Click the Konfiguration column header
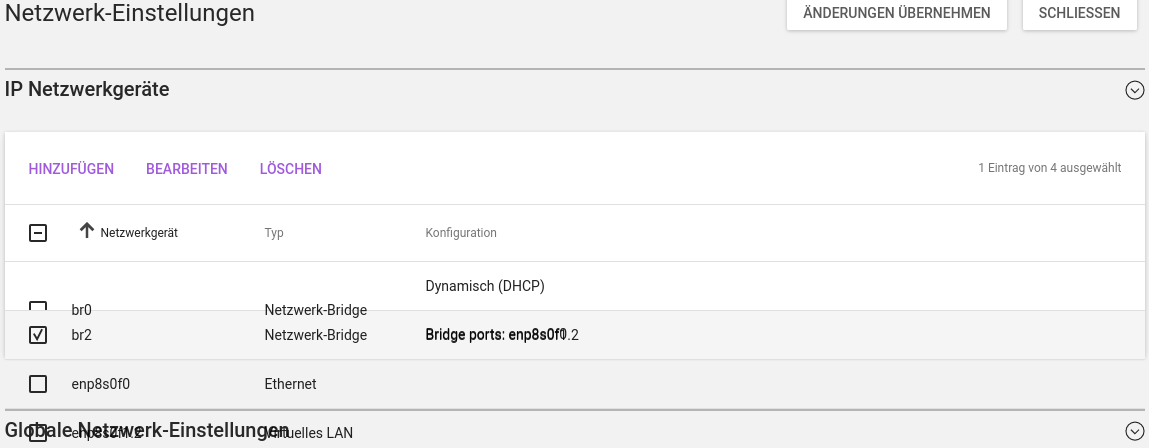The width and height of the screenshot is (1149, 448). [x=461, y=233]
